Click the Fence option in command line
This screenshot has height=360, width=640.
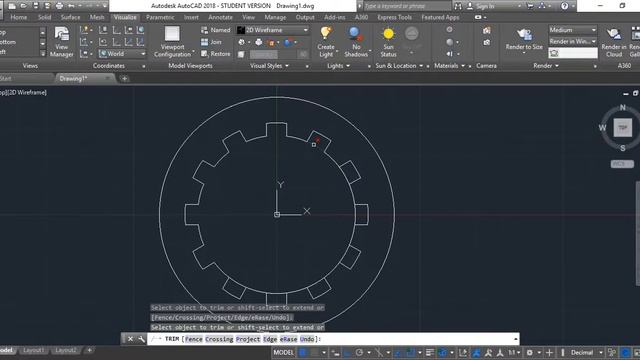click(x=193, y=339)
